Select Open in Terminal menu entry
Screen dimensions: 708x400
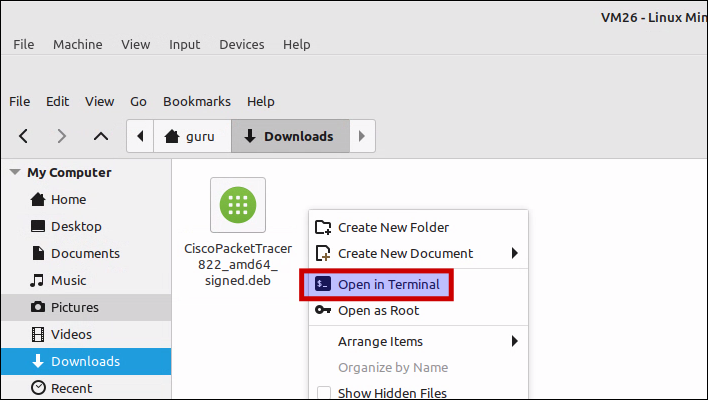(x=388, y=284)
